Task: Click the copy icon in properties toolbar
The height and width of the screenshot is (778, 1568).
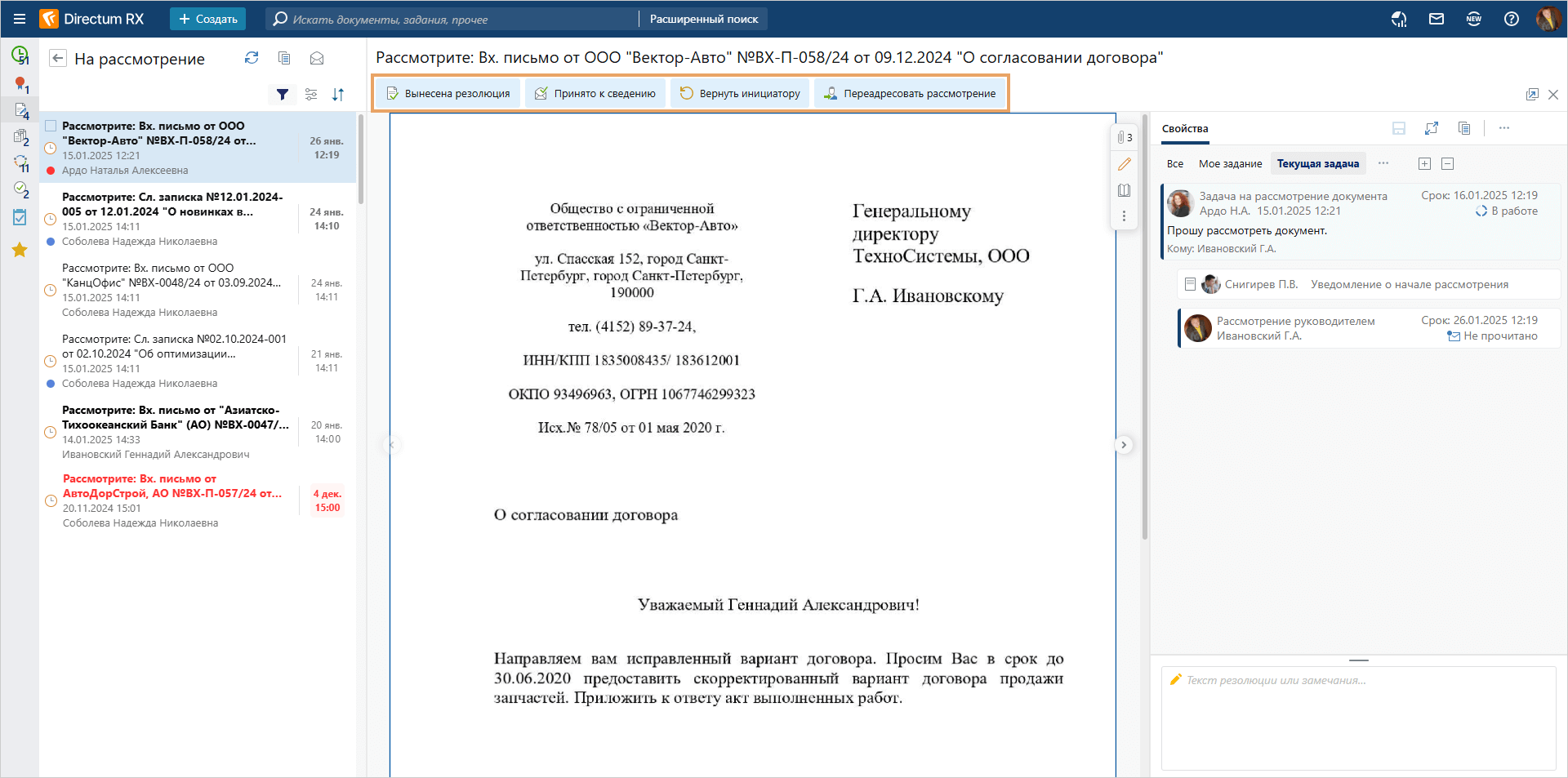Action: coord(1464,128)
